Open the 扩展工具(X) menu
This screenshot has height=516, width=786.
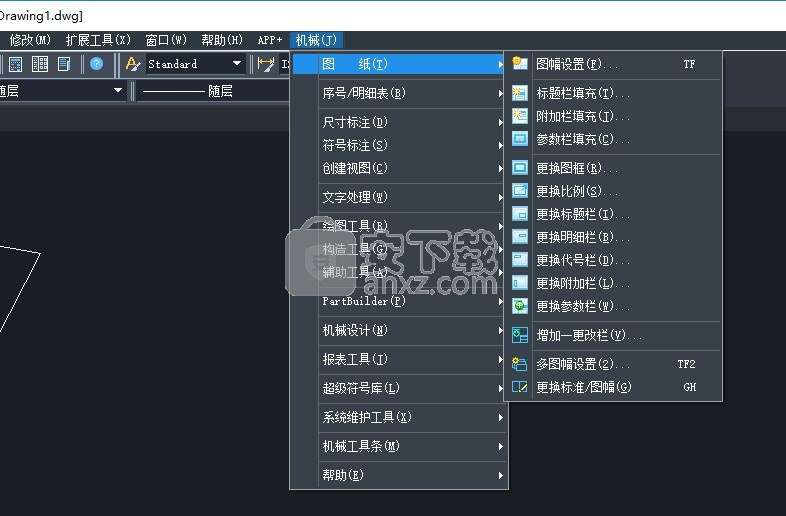click(98, 40)
